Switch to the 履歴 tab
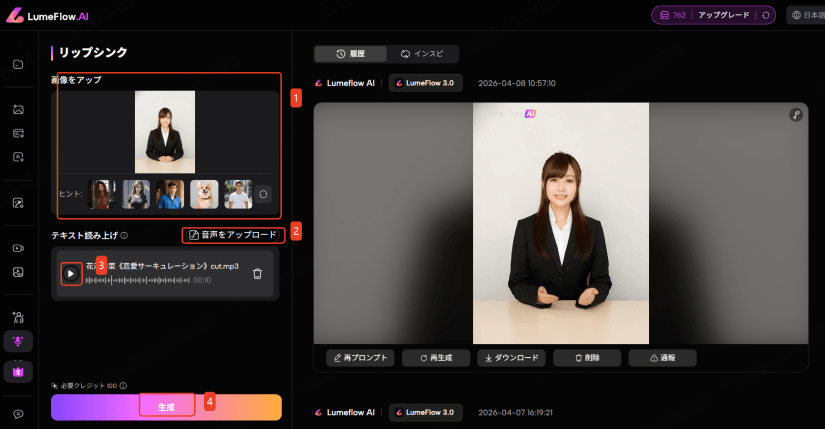Screen dimensions: 825x429 point(350,54)
